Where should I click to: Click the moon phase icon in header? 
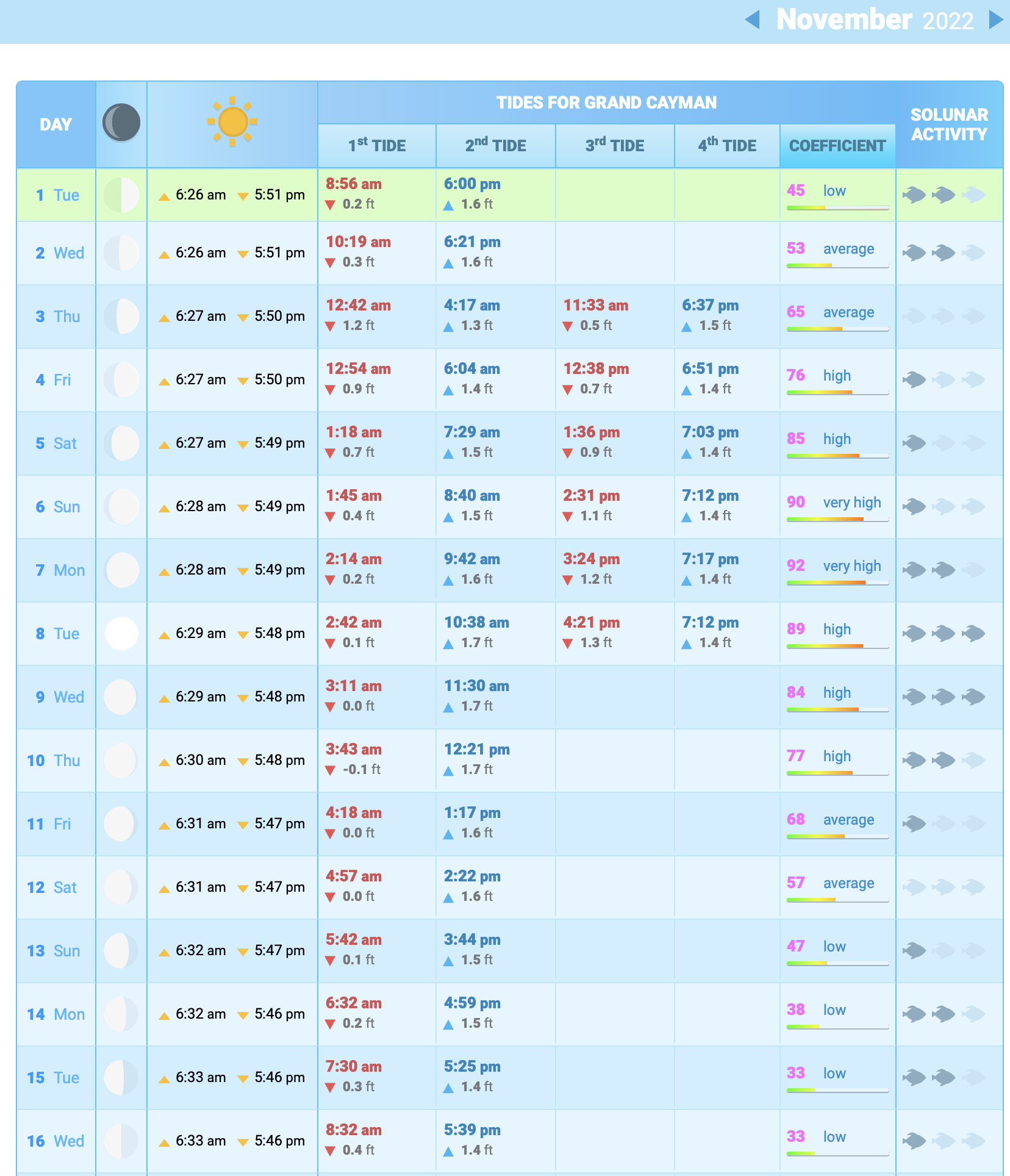[x=121, y=122]
